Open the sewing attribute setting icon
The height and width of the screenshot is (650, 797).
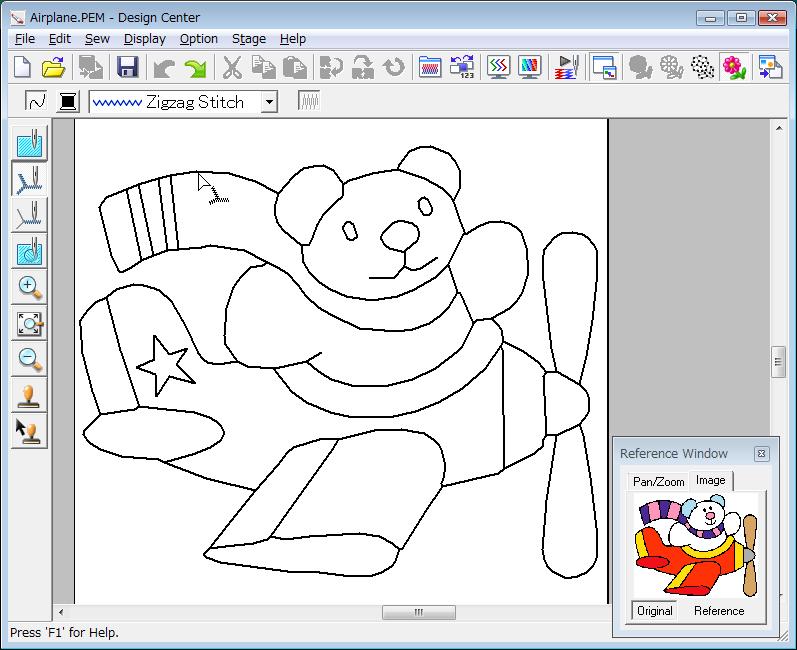[x=430, y=67]
